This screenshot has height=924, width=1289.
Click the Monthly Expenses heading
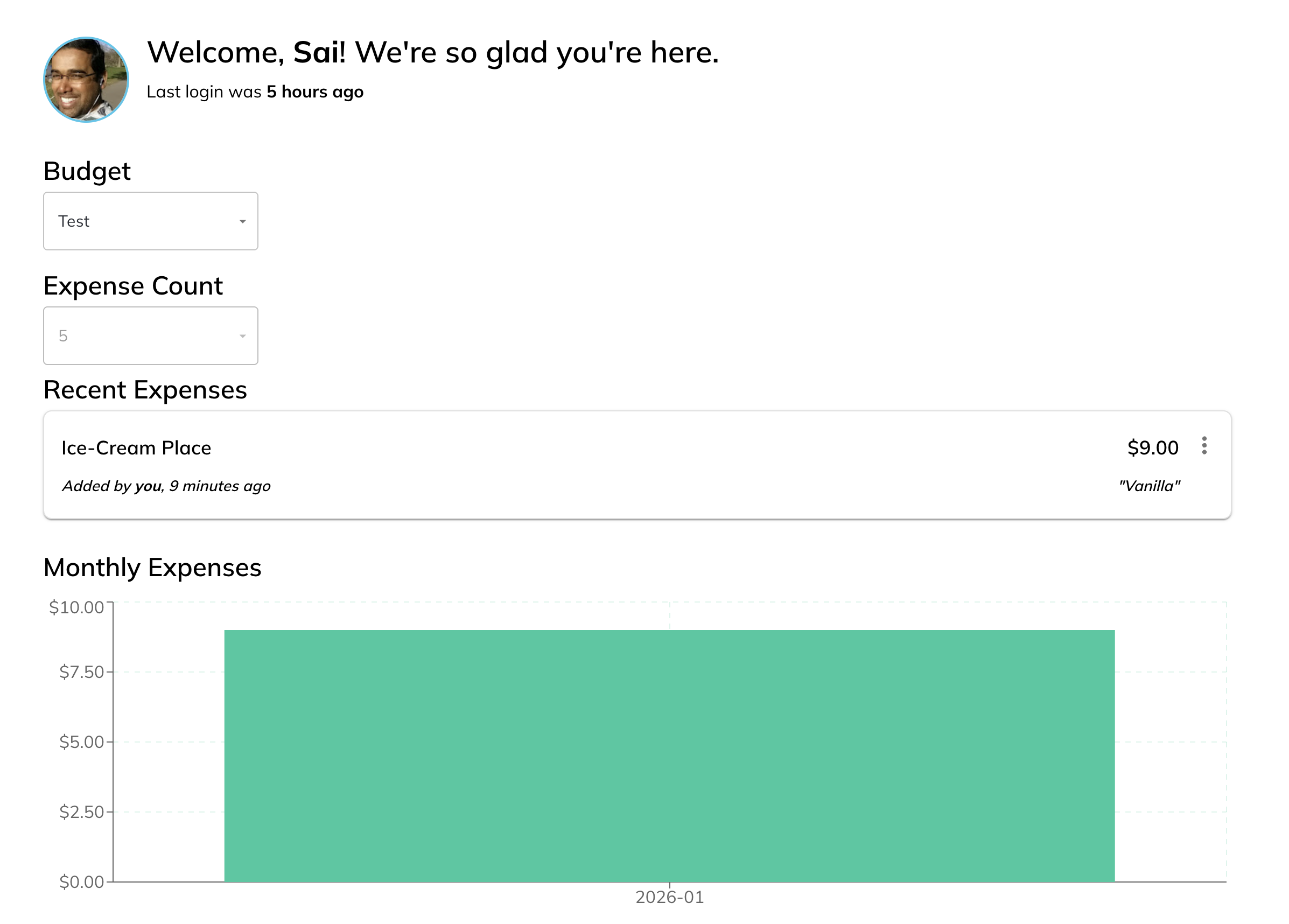[x=152, y=568]
